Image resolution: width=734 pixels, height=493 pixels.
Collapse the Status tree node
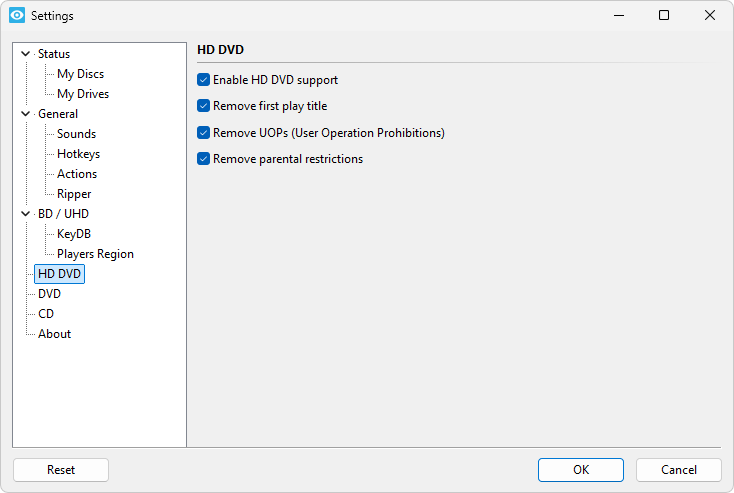pos(26,54)
